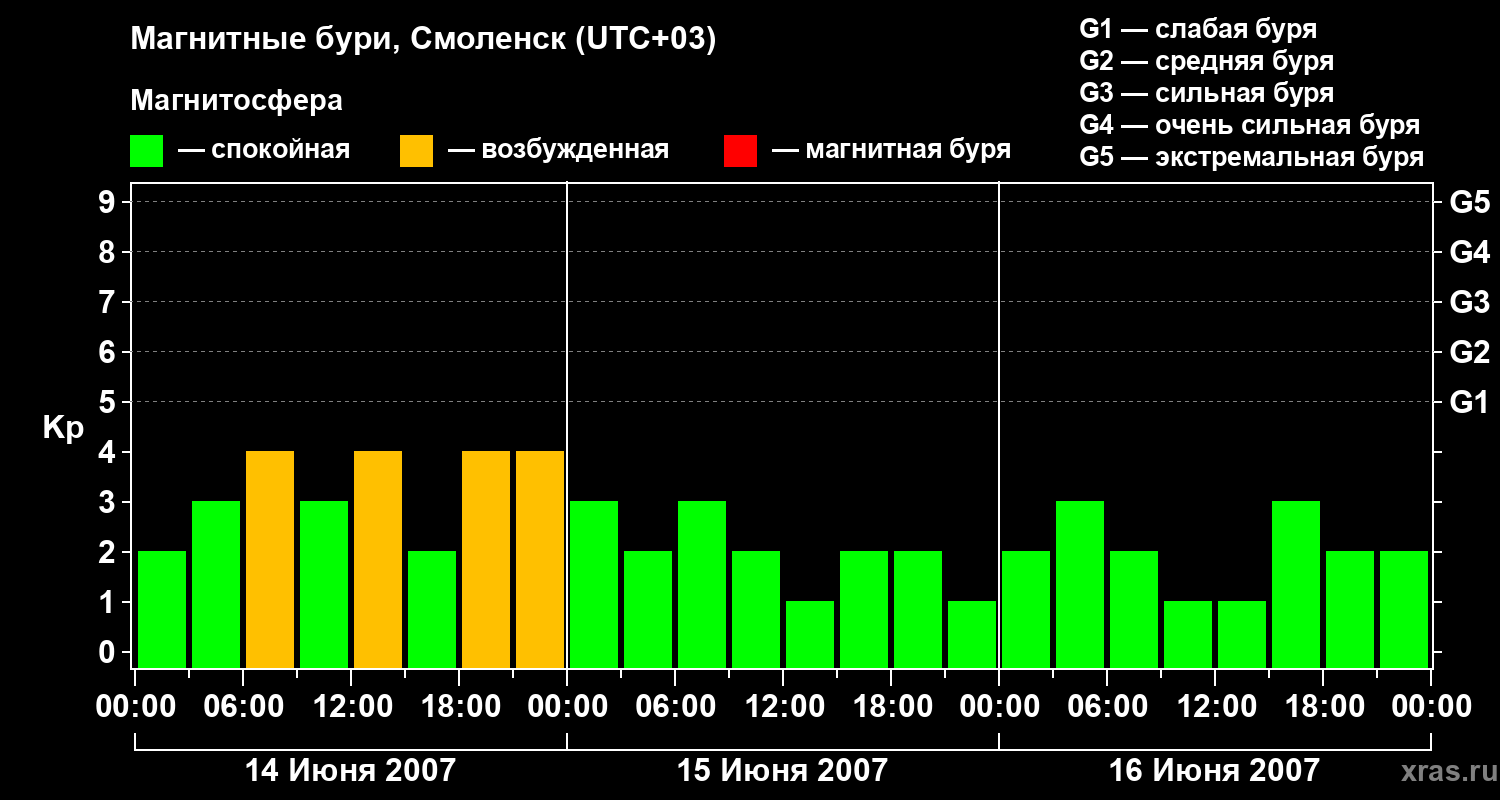Click the '— магнитная буря' legend label
Image resolution: width=1500 pixels, height=800 pixels.
(892, 150)
